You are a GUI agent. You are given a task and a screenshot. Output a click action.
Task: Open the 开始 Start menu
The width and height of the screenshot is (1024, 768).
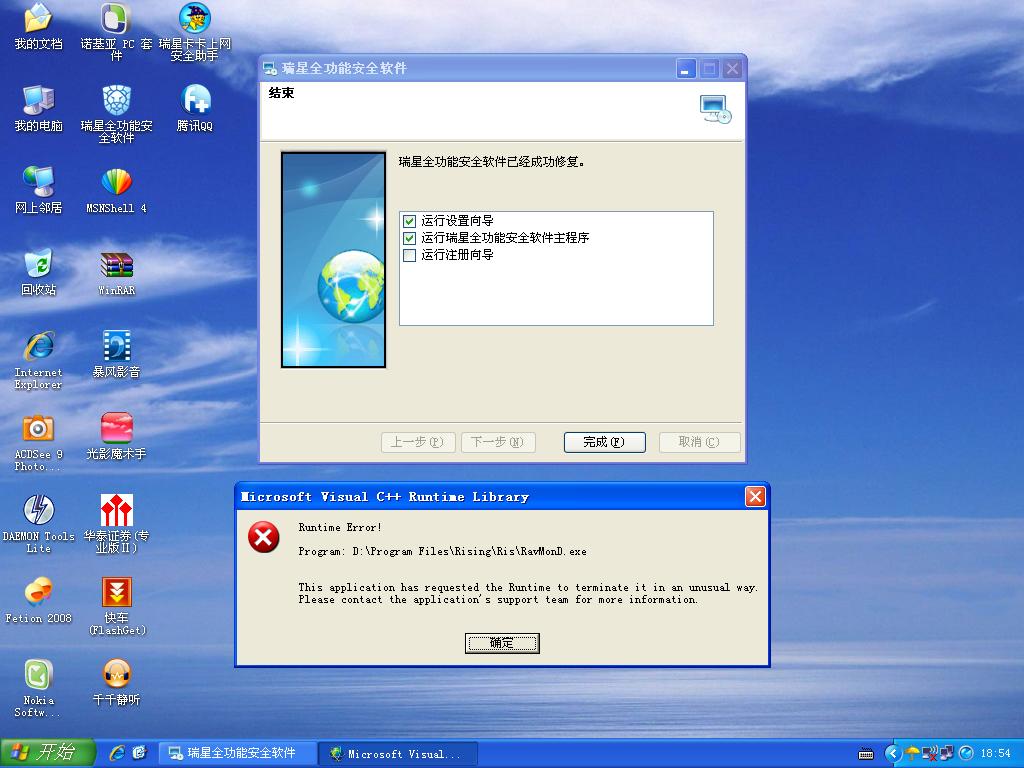coord(47,753)
